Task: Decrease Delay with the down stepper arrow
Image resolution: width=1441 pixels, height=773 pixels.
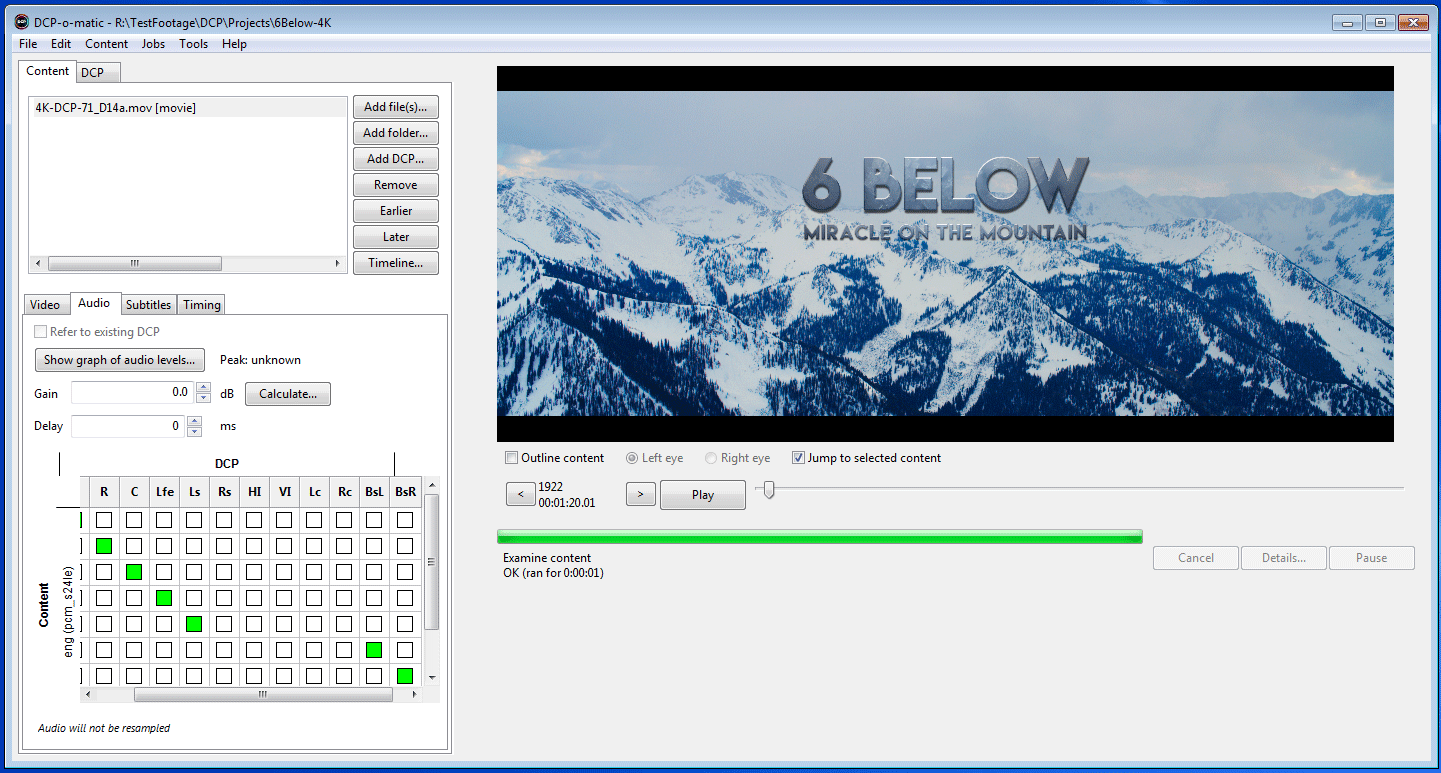Action: point(193,432)
